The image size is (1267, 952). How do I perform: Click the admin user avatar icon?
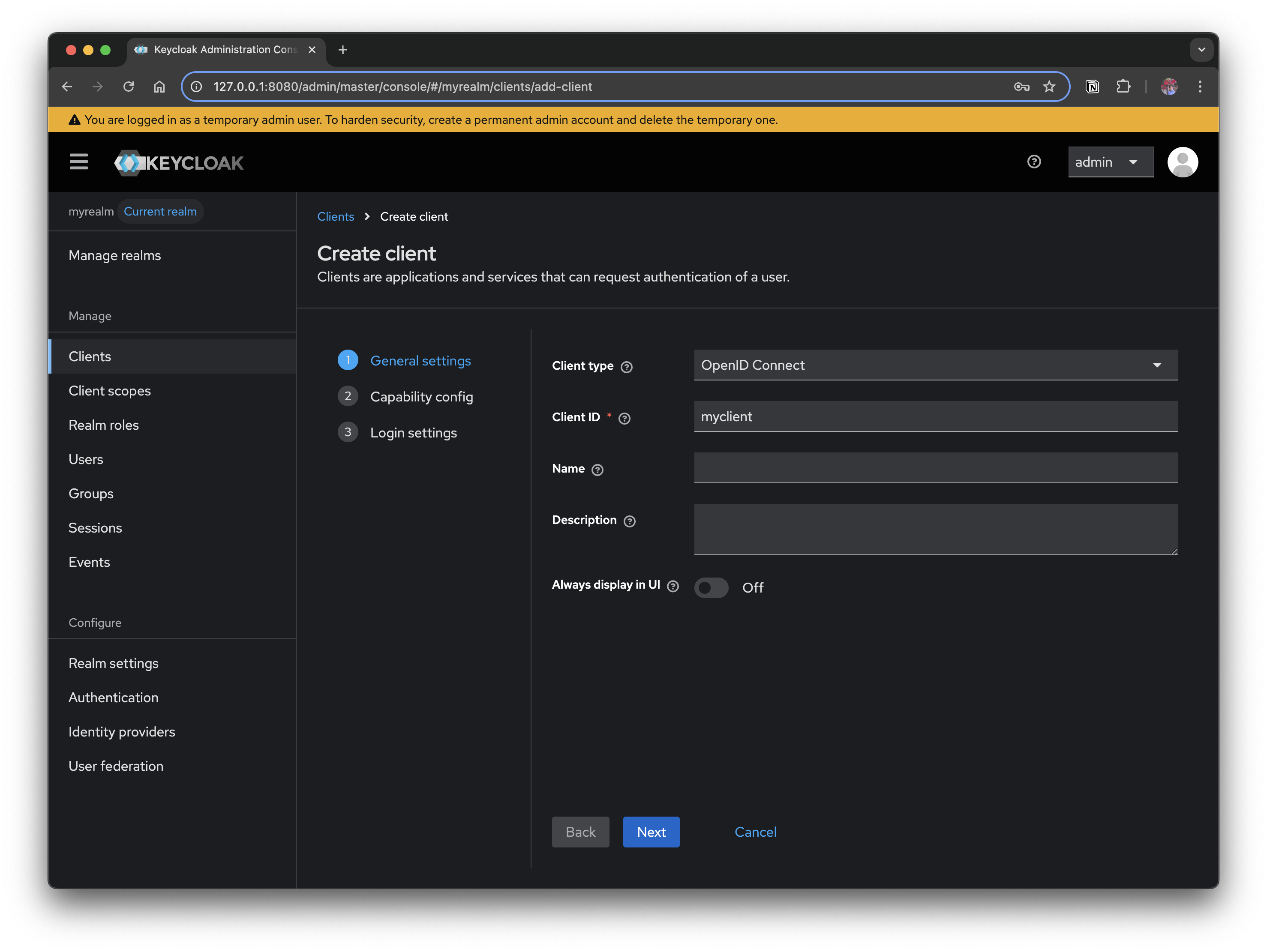point(1182,162)
